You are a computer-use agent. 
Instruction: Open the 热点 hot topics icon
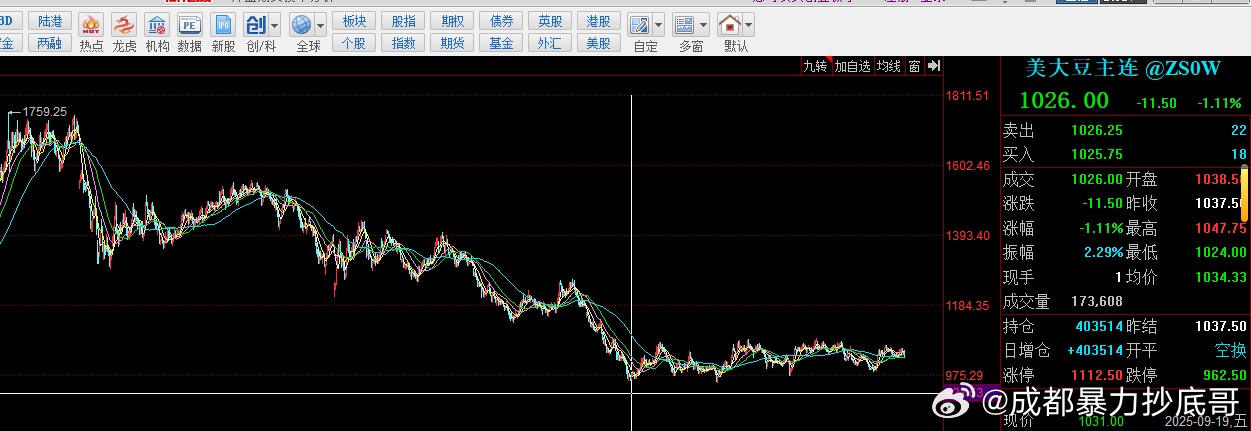[x=91, y=25]
